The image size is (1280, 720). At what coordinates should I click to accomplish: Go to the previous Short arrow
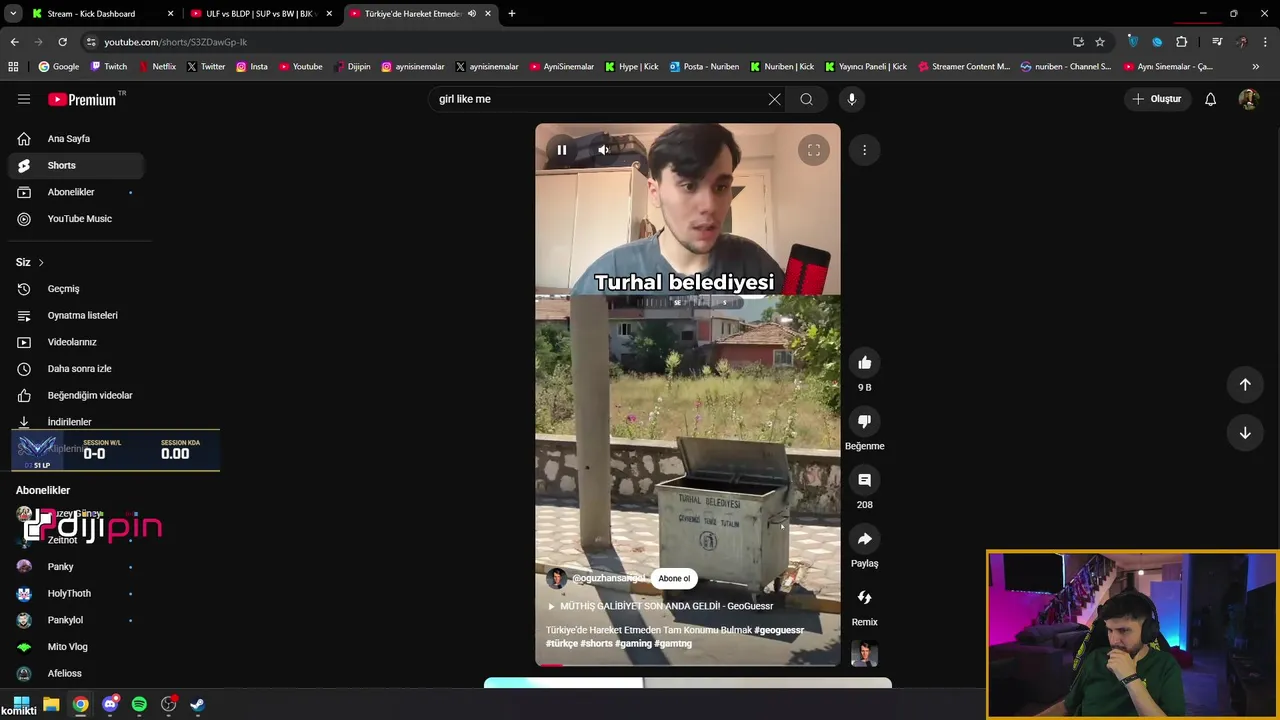click(x=1245, y=385)
